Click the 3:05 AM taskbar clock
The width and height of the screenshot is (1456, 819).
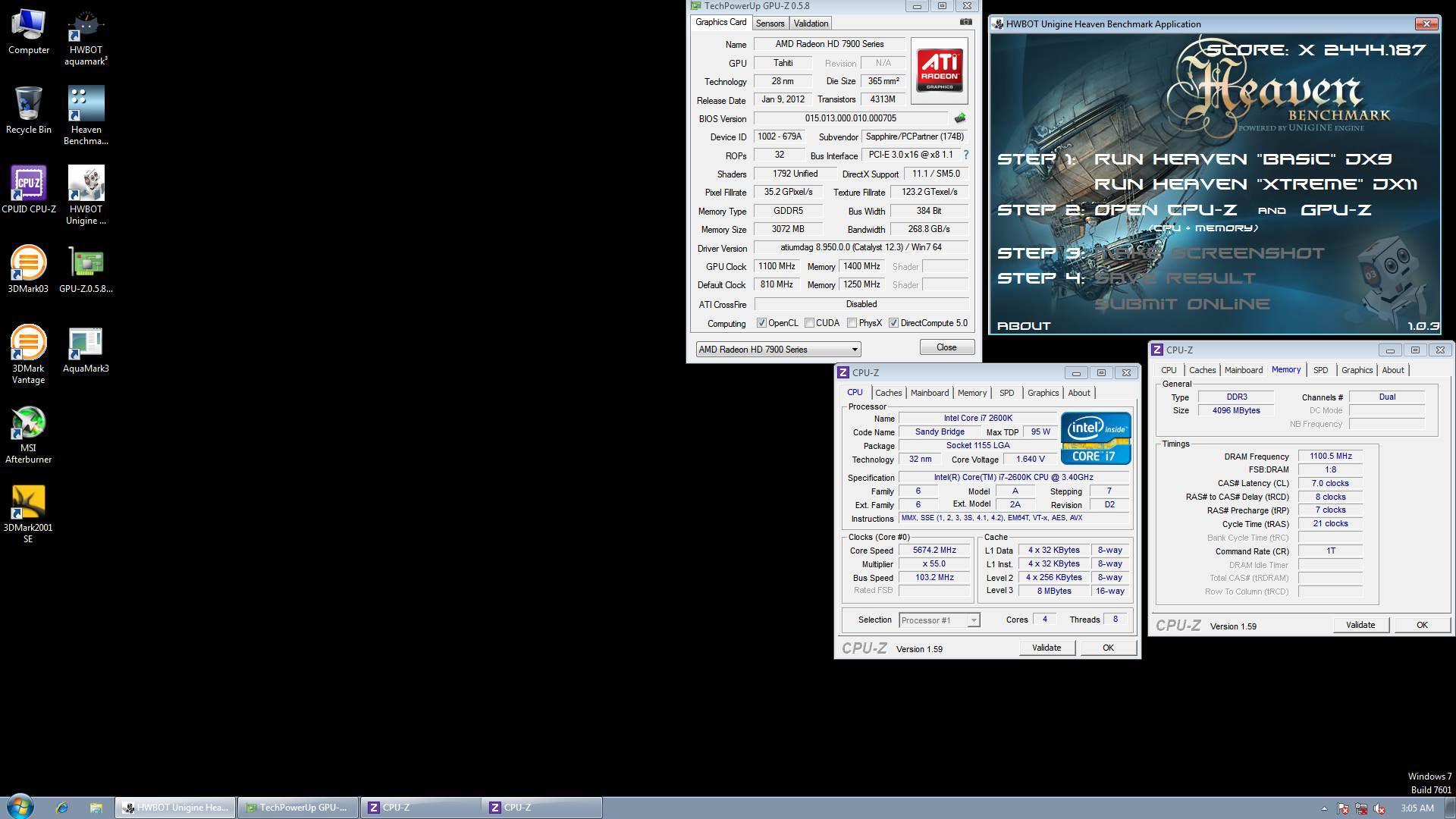click(x=1417, y=808)
